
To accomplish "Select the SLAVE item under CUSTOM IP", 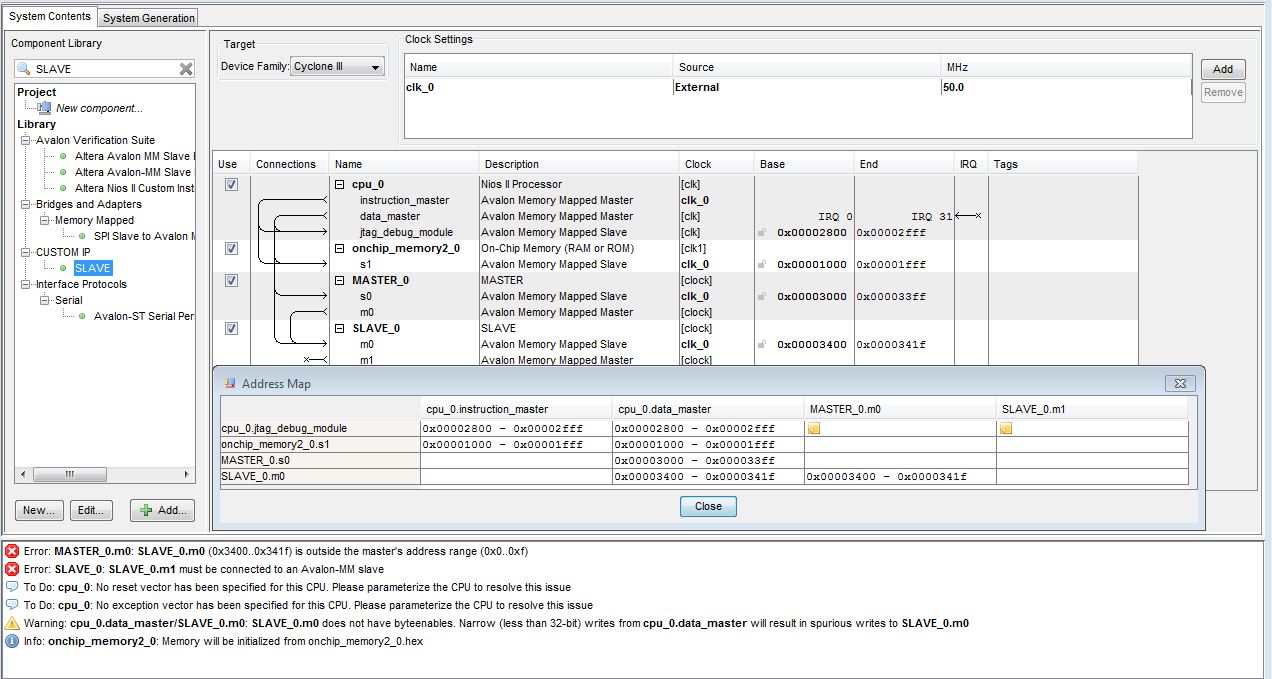I will 92,268.
